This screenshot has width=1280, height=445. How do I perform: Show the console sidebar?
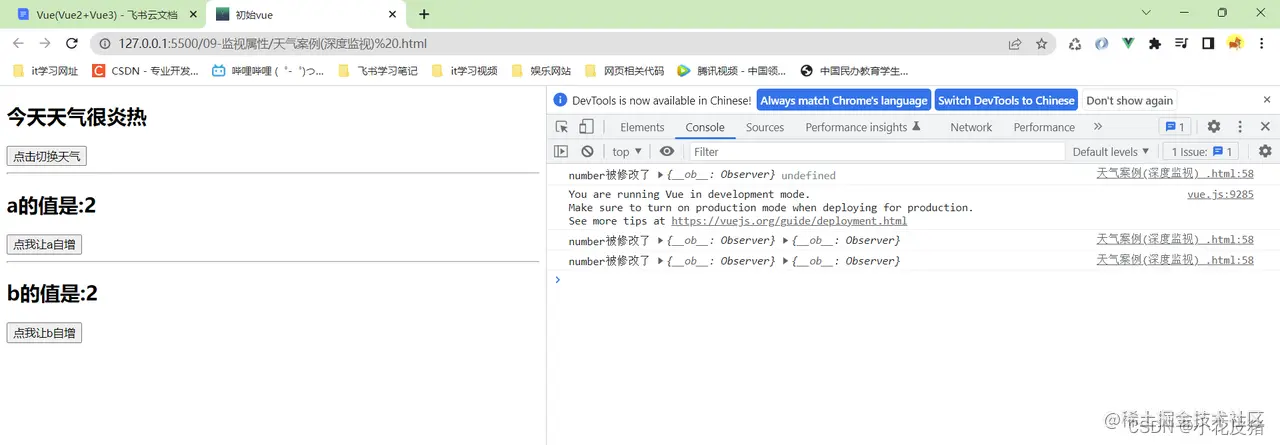(561, 152)
